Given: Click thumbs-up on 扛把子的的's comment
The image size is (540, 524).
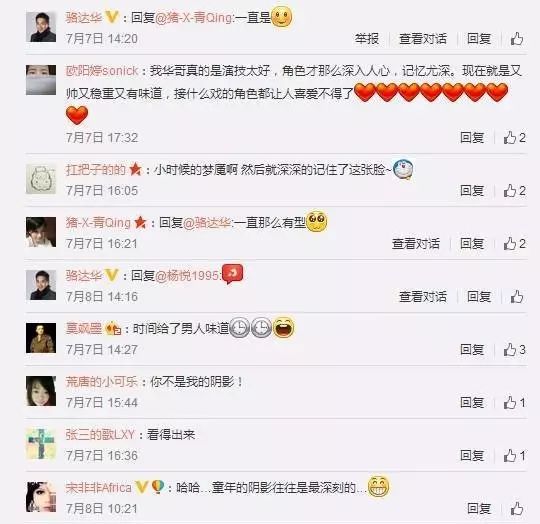Looking at the screenshot, I should (x=514, y=191).
